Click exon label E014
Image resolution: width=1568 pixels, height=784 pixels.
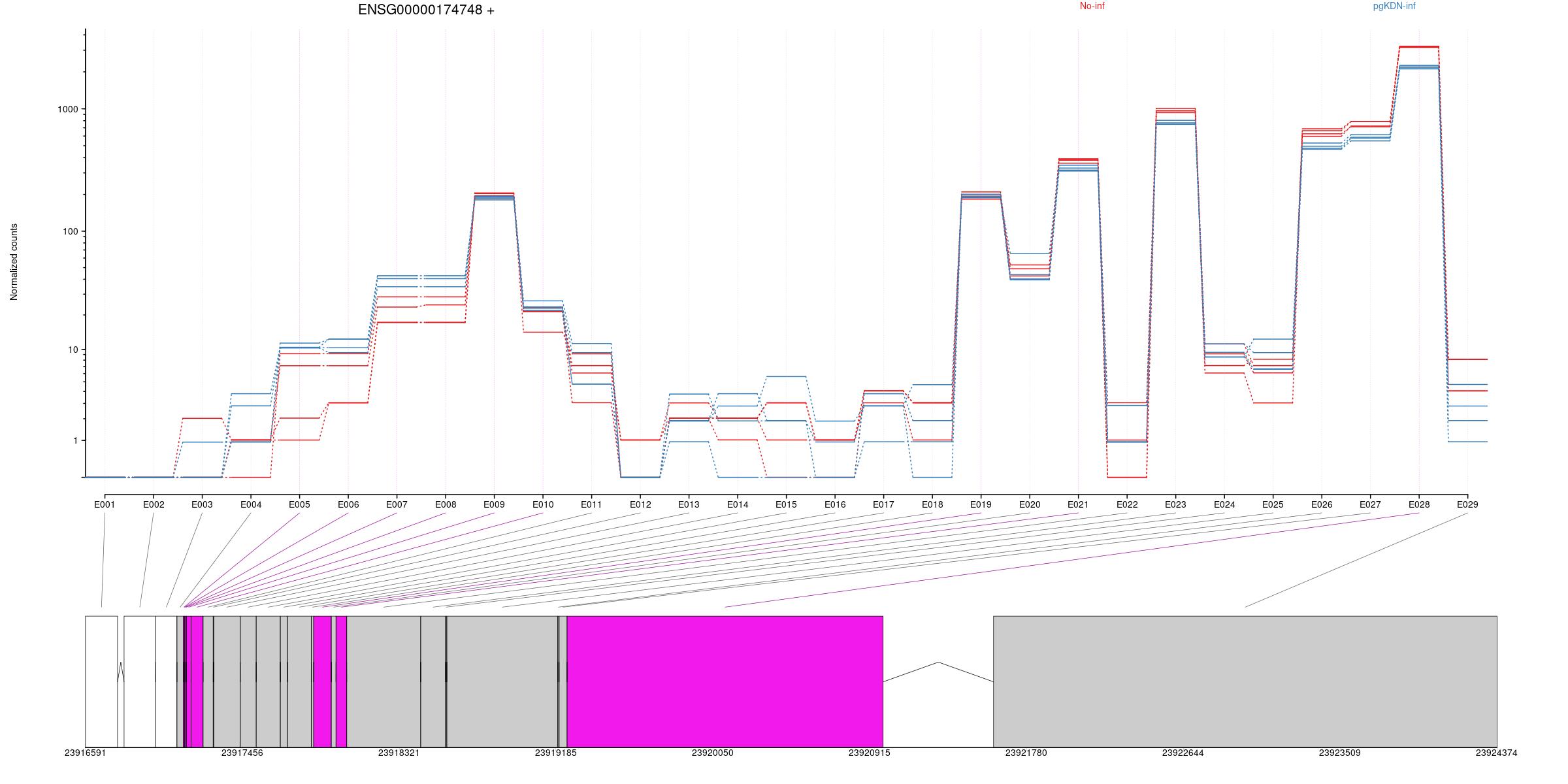738,504
